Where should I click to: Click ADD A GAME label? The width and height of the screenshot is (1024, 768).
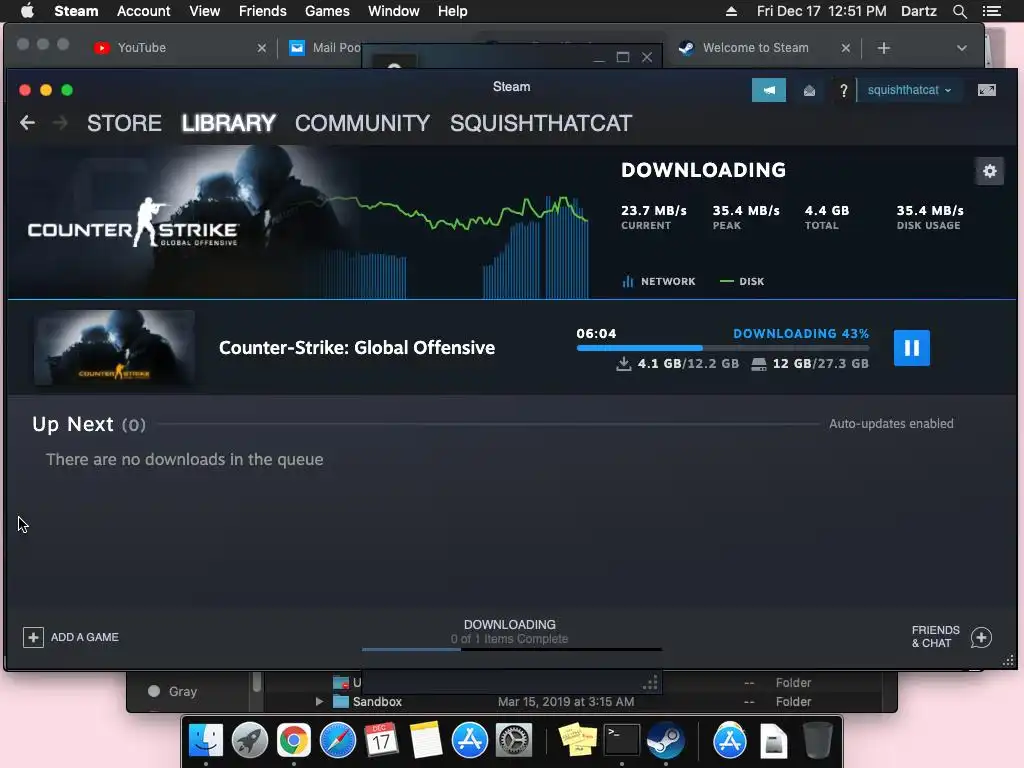(85, 637)
